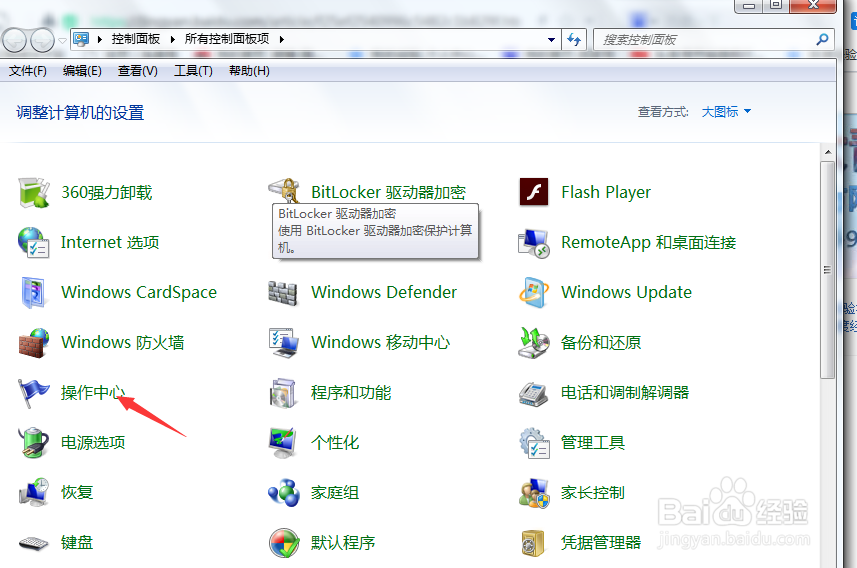This screenshot has height=568, width=857.
Task: Click the Forward navigation button
Action: (43, 40)
